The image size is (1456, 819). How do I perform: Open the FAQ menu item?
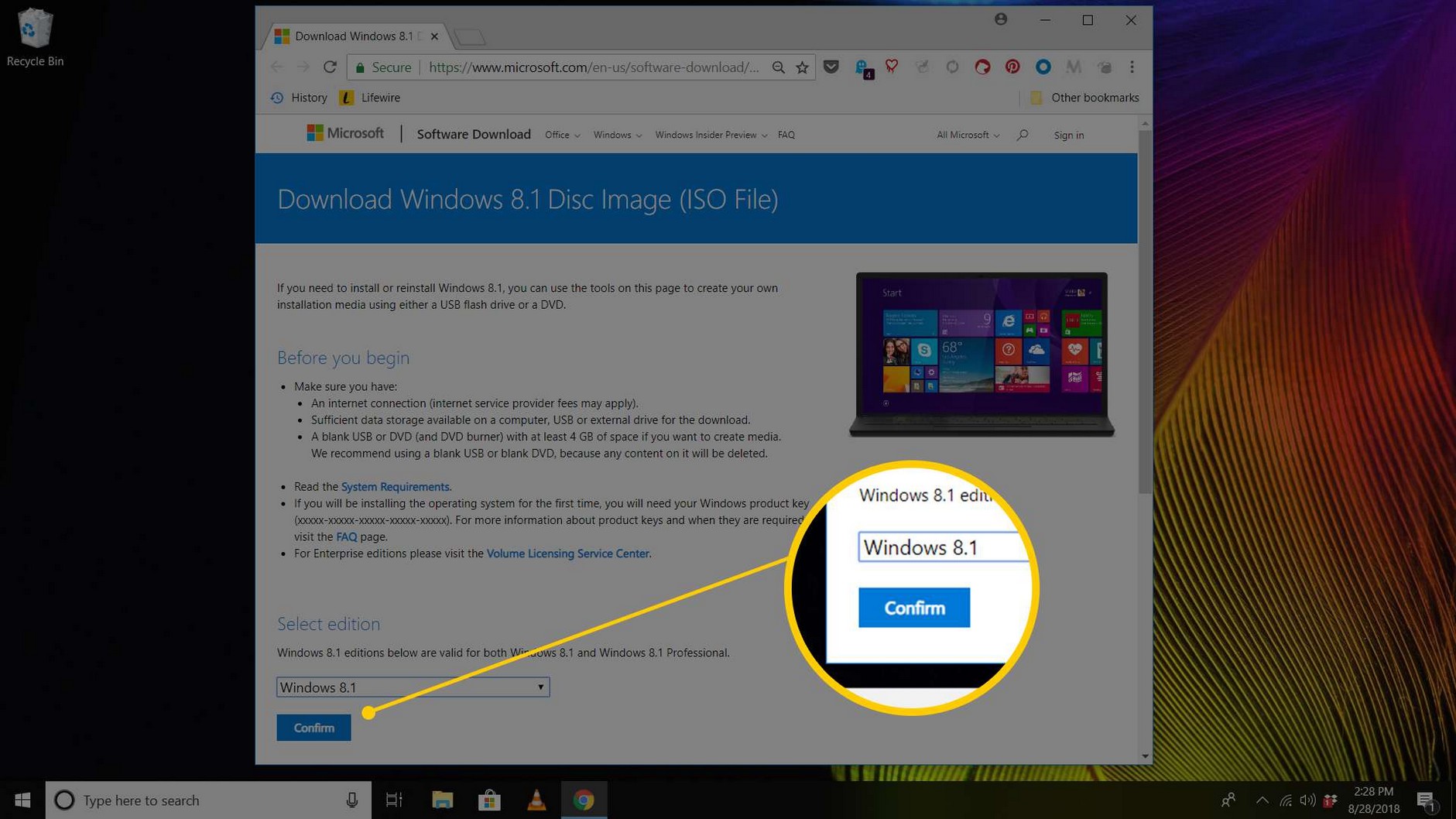786,135
